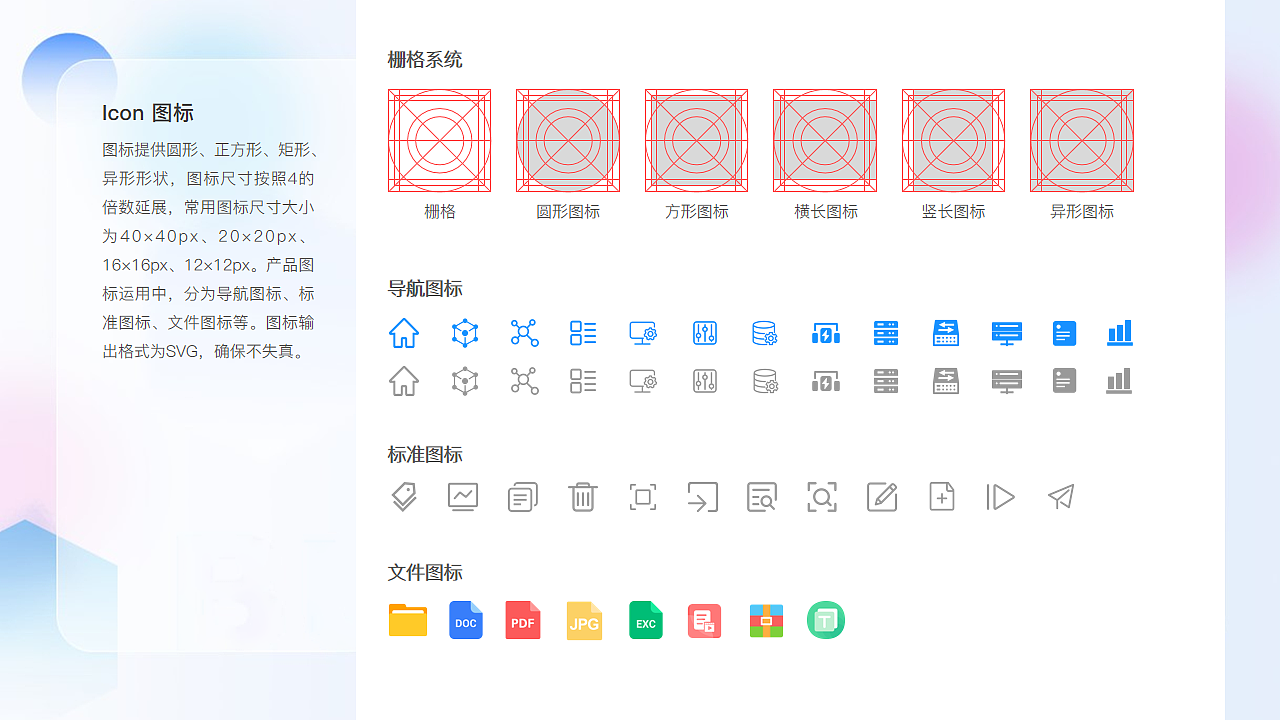Click the blue power server icon
Screen dimensions: 1280x720
click(826, 334)
